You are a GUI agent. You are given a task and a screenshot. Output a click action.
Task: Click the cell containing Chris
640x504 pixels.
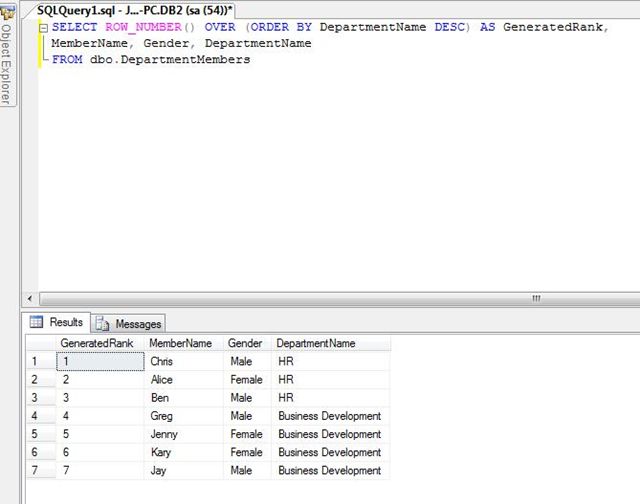coord(161,361)
